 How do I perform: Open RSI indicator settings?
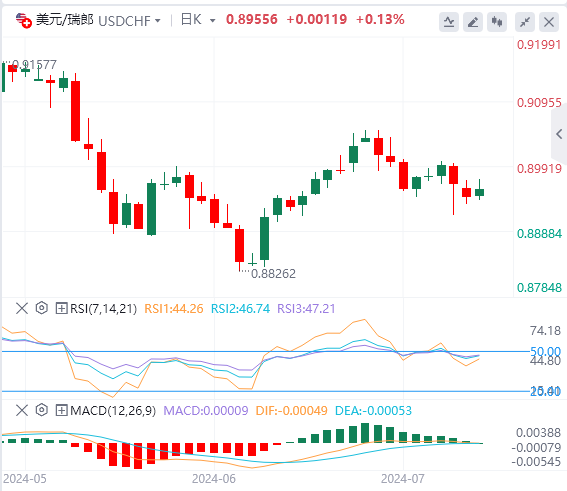tap(42, 308)
